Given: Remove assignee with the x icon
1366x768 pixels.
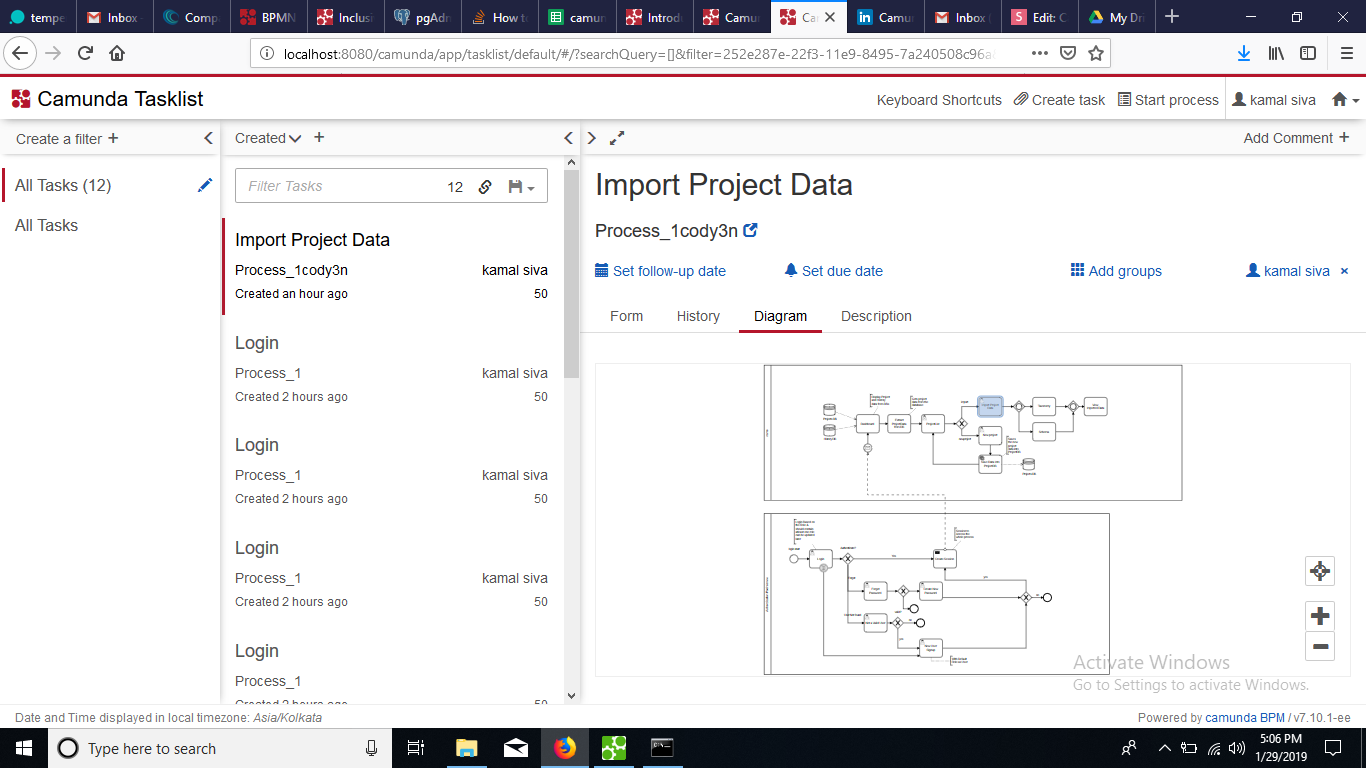Looking at the screenshot, I should pyautogui.click(x=1344, y=271).
